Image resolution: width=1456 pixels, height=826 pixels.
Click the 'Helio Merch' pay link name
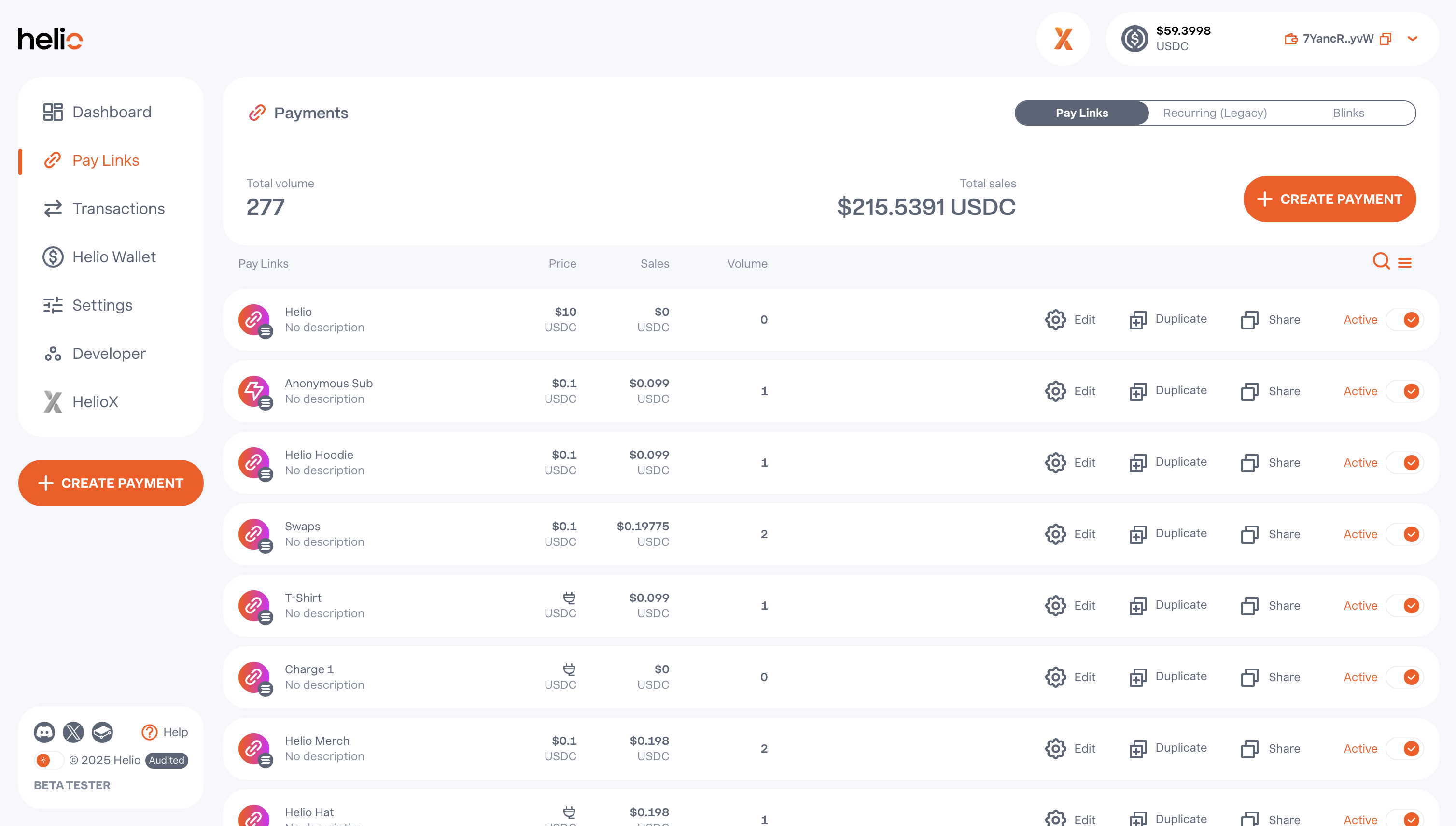317,741
